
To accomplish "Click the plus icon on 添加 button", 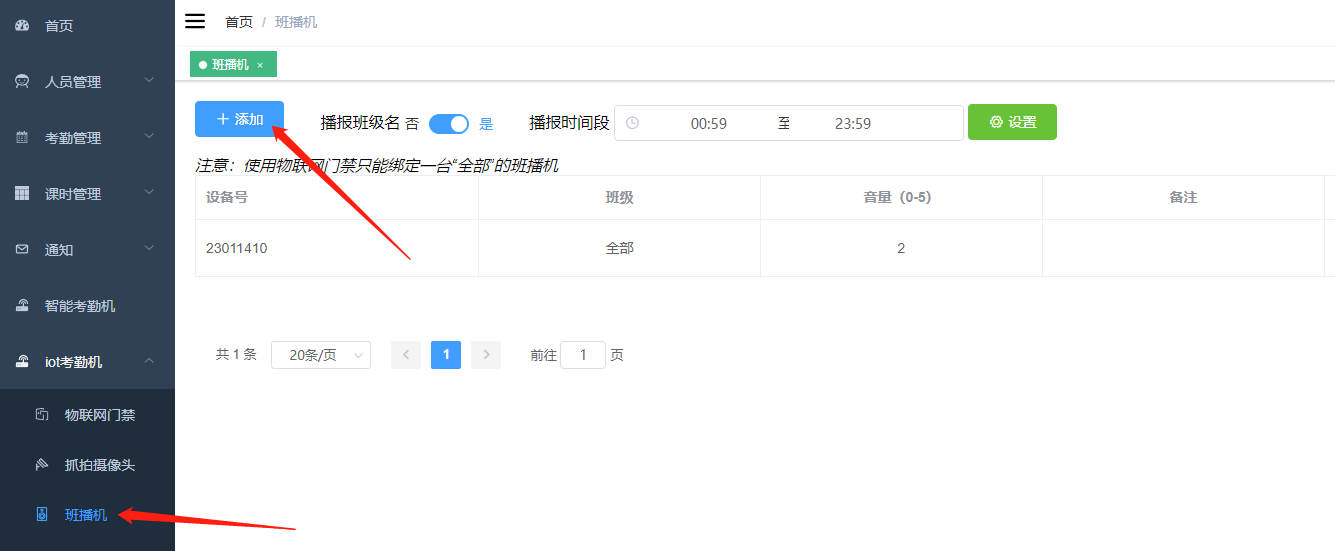I will [x=223, y=119].
